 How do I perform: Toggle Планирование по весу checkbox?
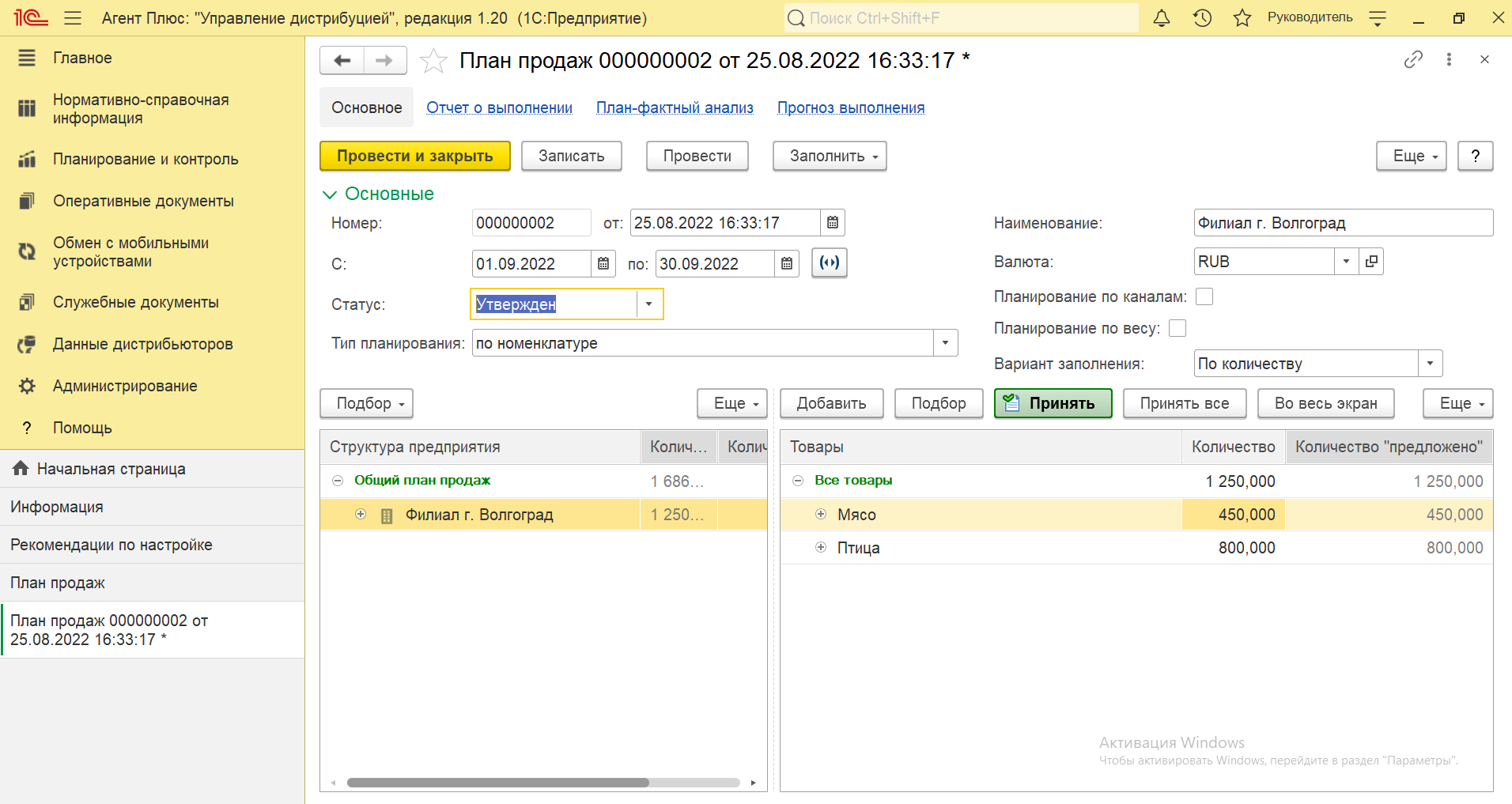(1177, 328)
